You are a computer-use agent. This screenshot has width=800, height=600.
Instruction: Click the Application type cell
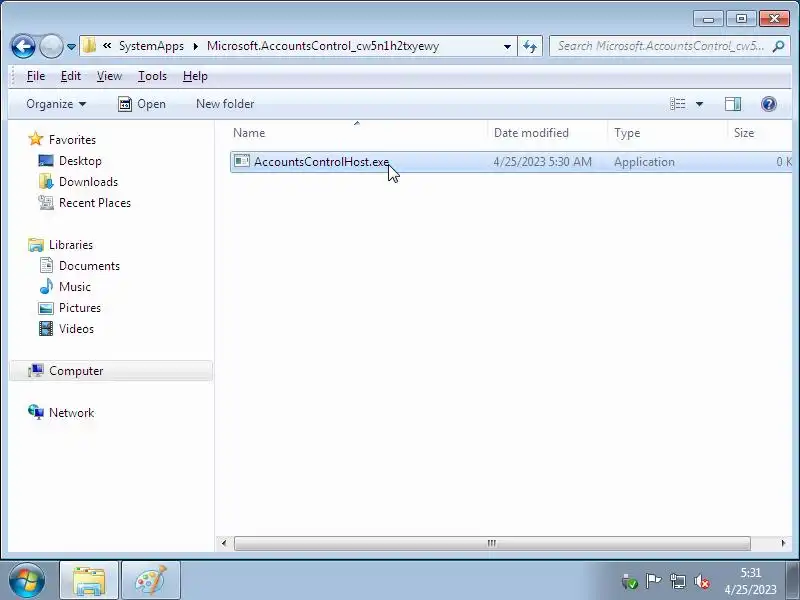tap(644, 162)
